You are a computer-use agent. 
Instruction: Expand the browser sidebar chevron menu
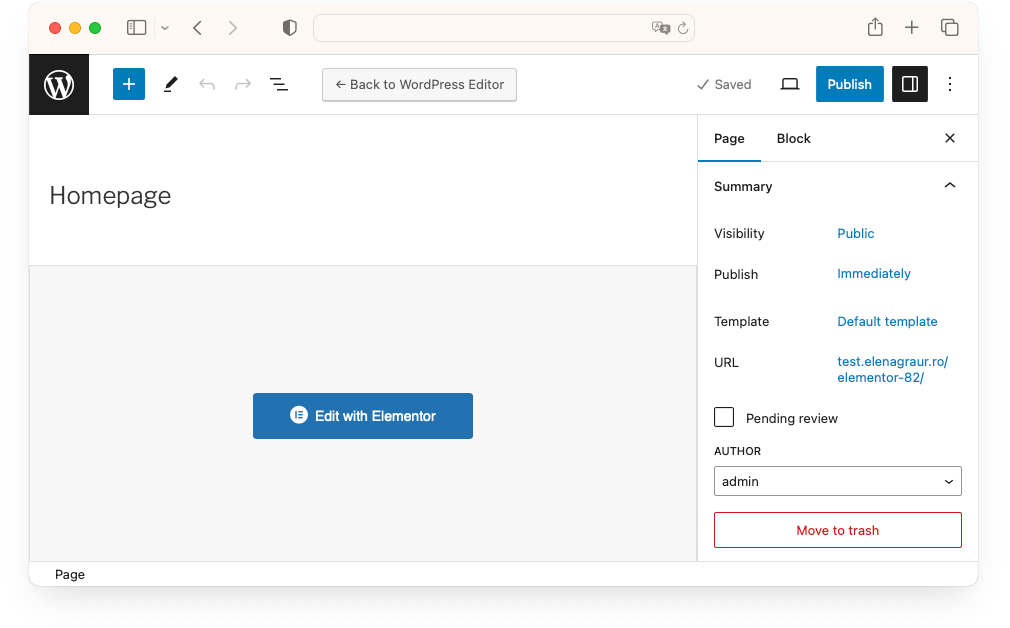[165, 28]
